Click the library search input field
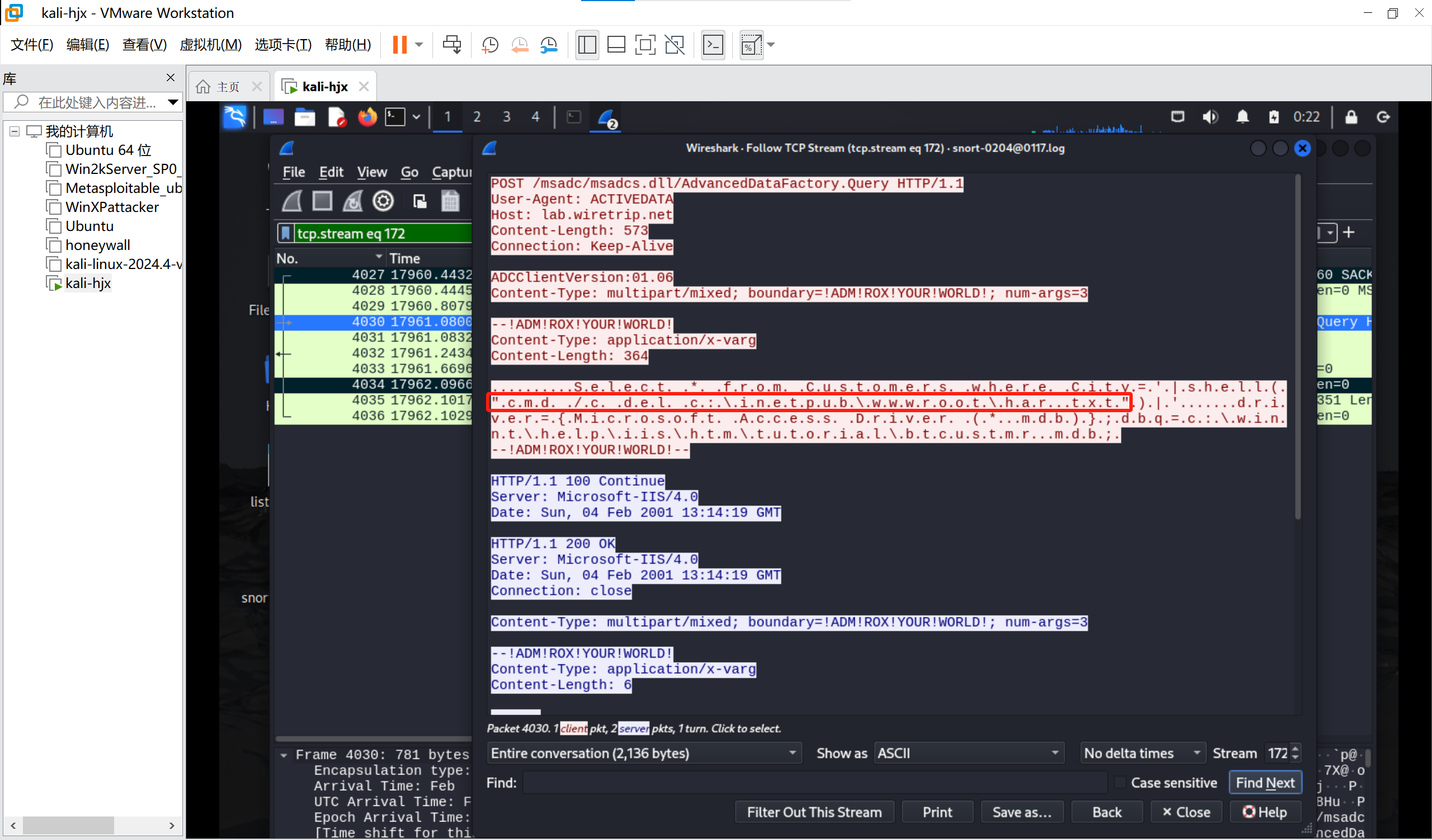Image resolution: width=1432 pixels, height=840 pixels. coord(94,102)
